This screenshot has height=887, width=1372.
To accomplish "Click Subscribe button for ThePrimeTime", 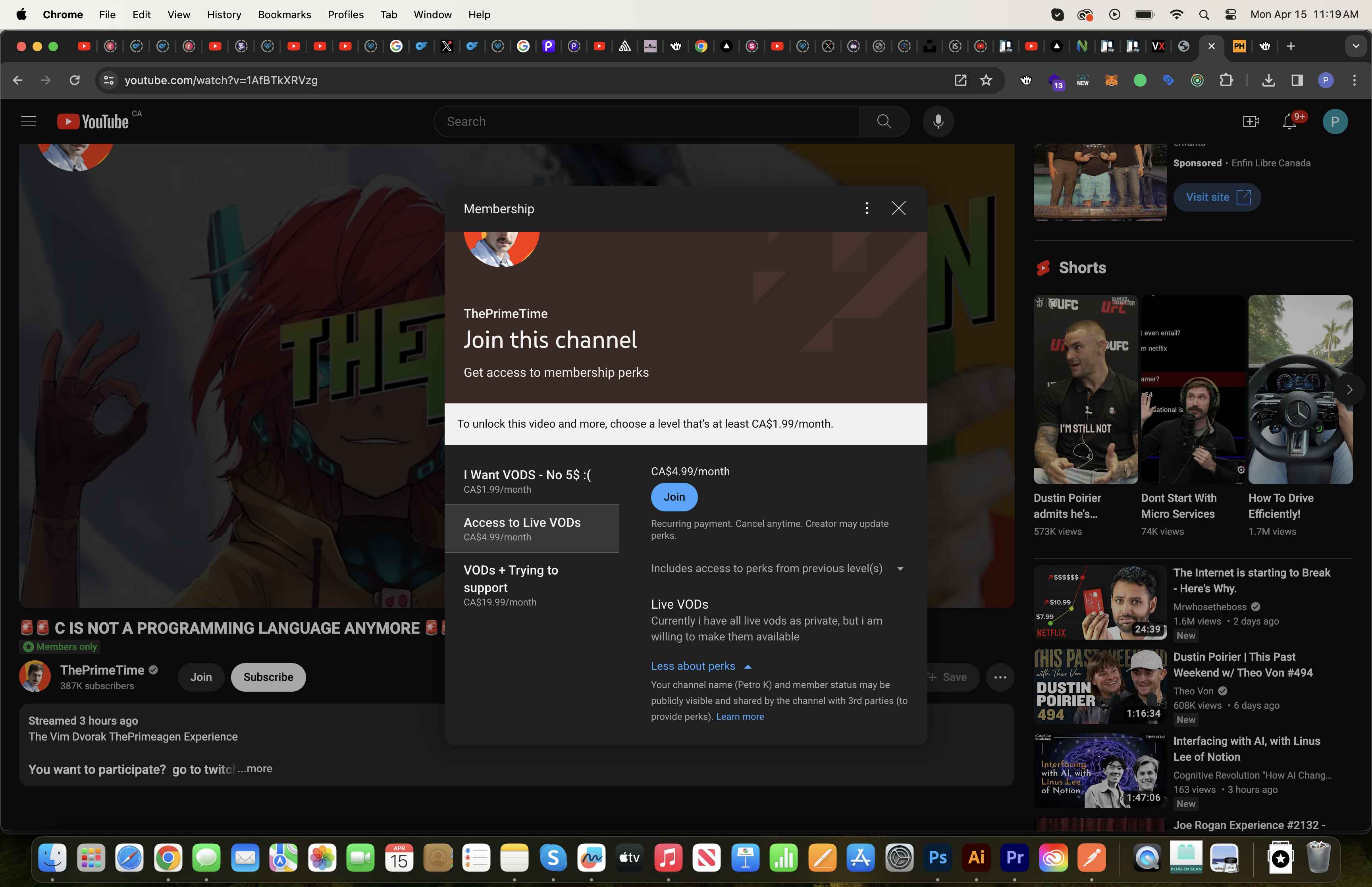I will (x=268, y=677).
